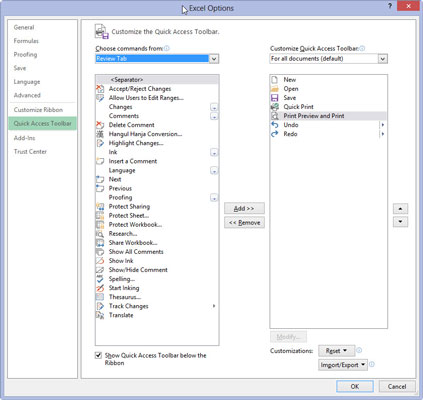Click the Accept/Reject Changes icon
Viewport: 423px width, 400px height.
(x=100, y=89)
